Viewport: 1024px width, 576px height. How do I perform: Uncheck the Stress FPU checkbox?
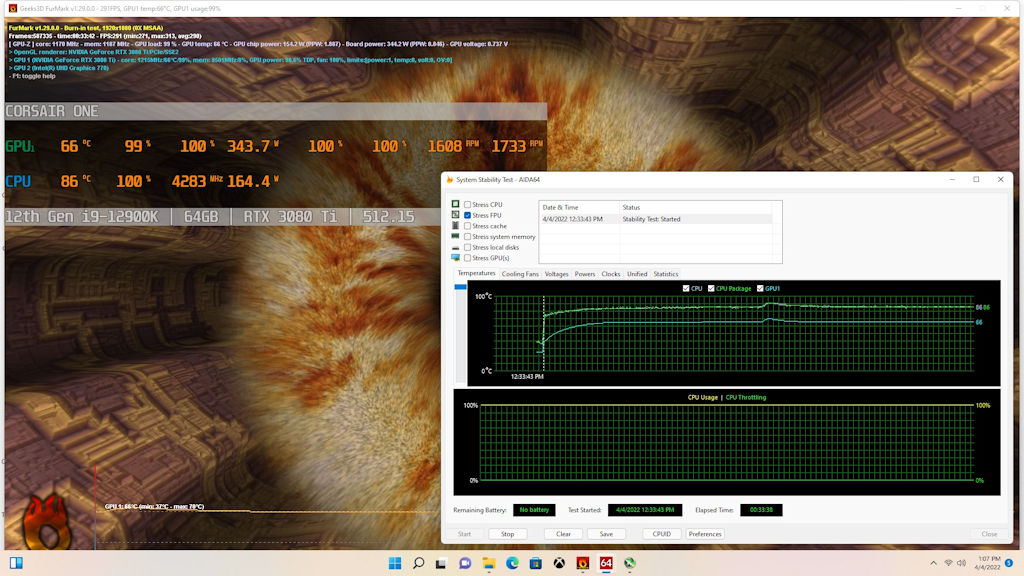468,215
